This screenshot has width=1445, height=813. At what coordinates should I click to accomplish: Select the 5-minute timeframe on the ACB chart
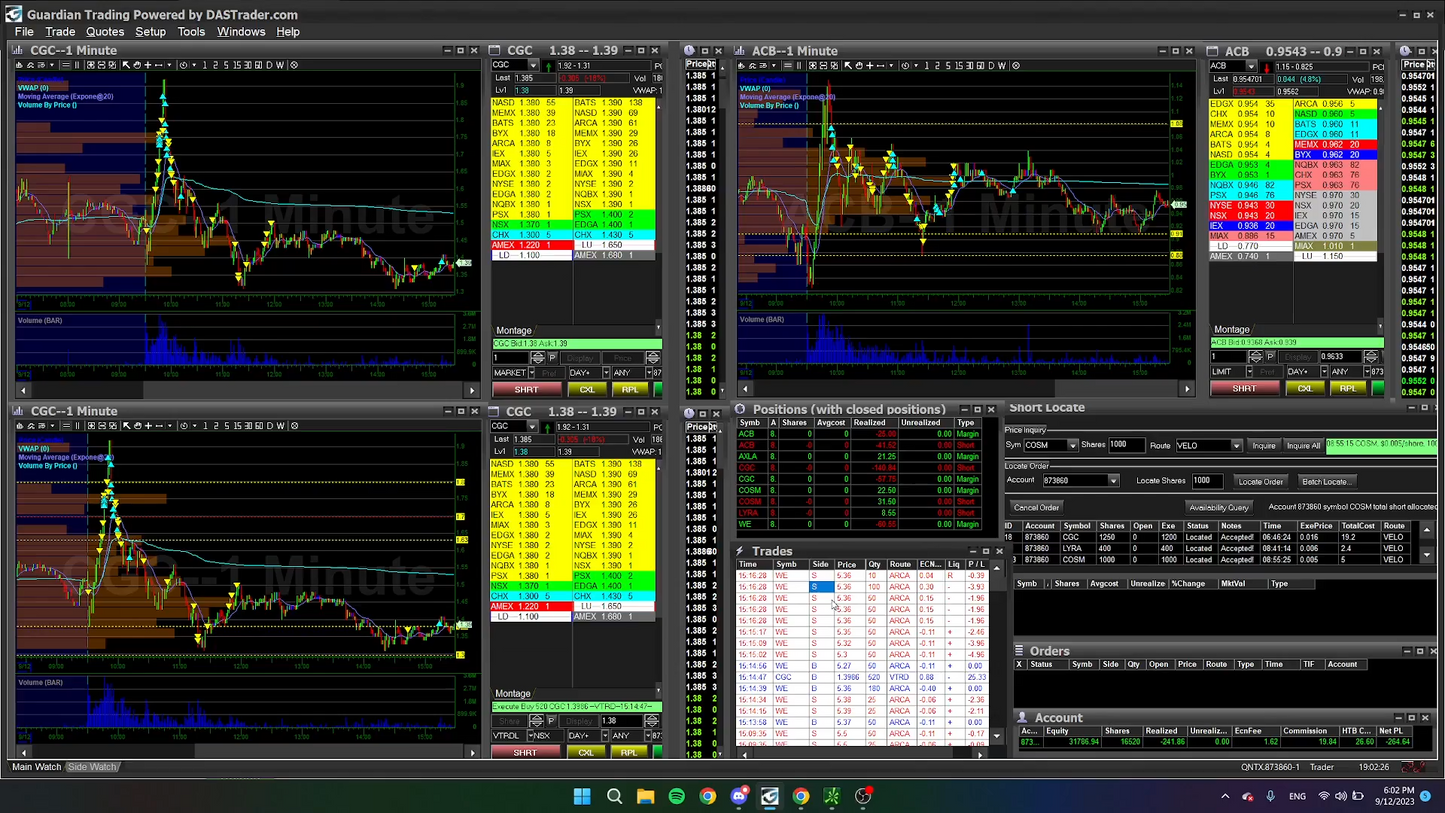click(947, 65)
